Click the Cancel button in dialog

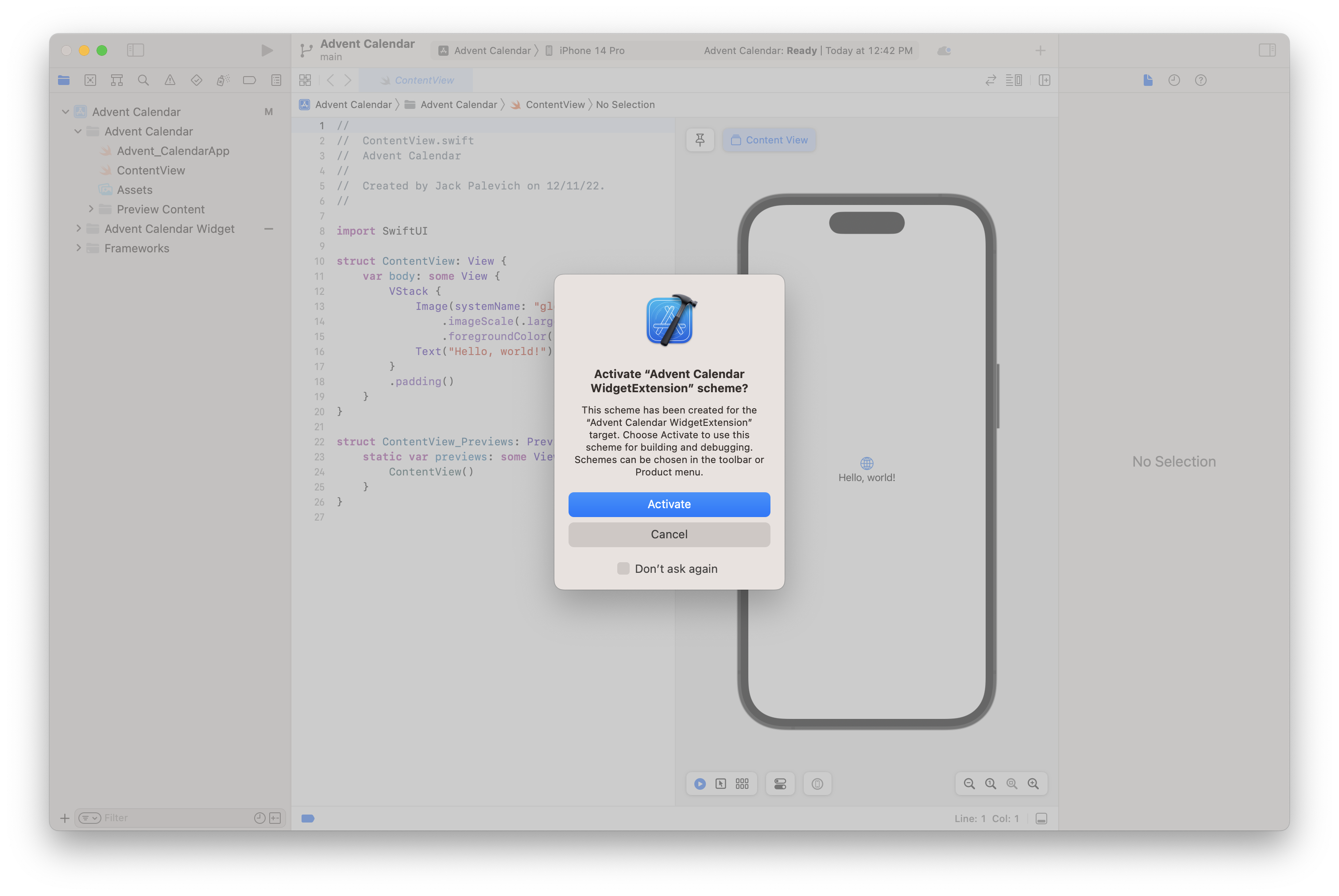tap(669, 534)
